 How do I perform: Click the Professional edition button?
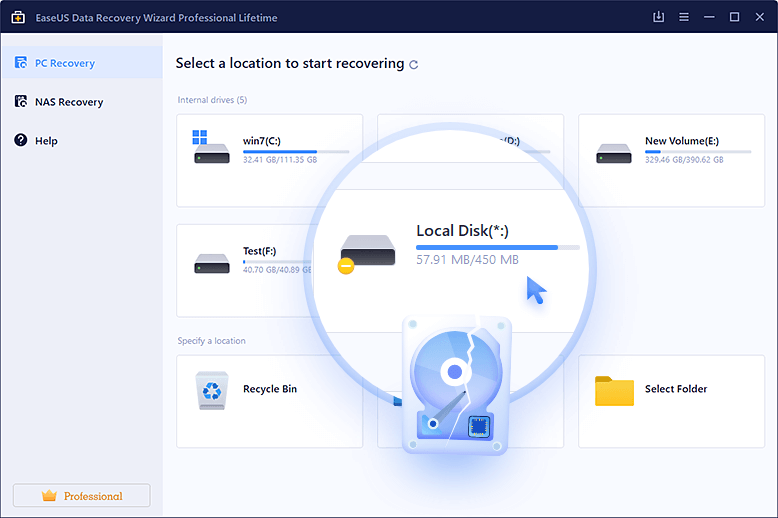point(81,496)
